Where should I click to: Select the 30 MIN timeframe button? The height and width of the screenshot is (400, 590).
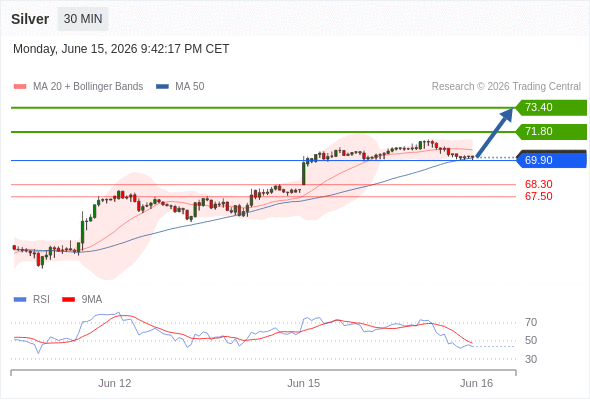pyautogui.click(x=83, y=19)
